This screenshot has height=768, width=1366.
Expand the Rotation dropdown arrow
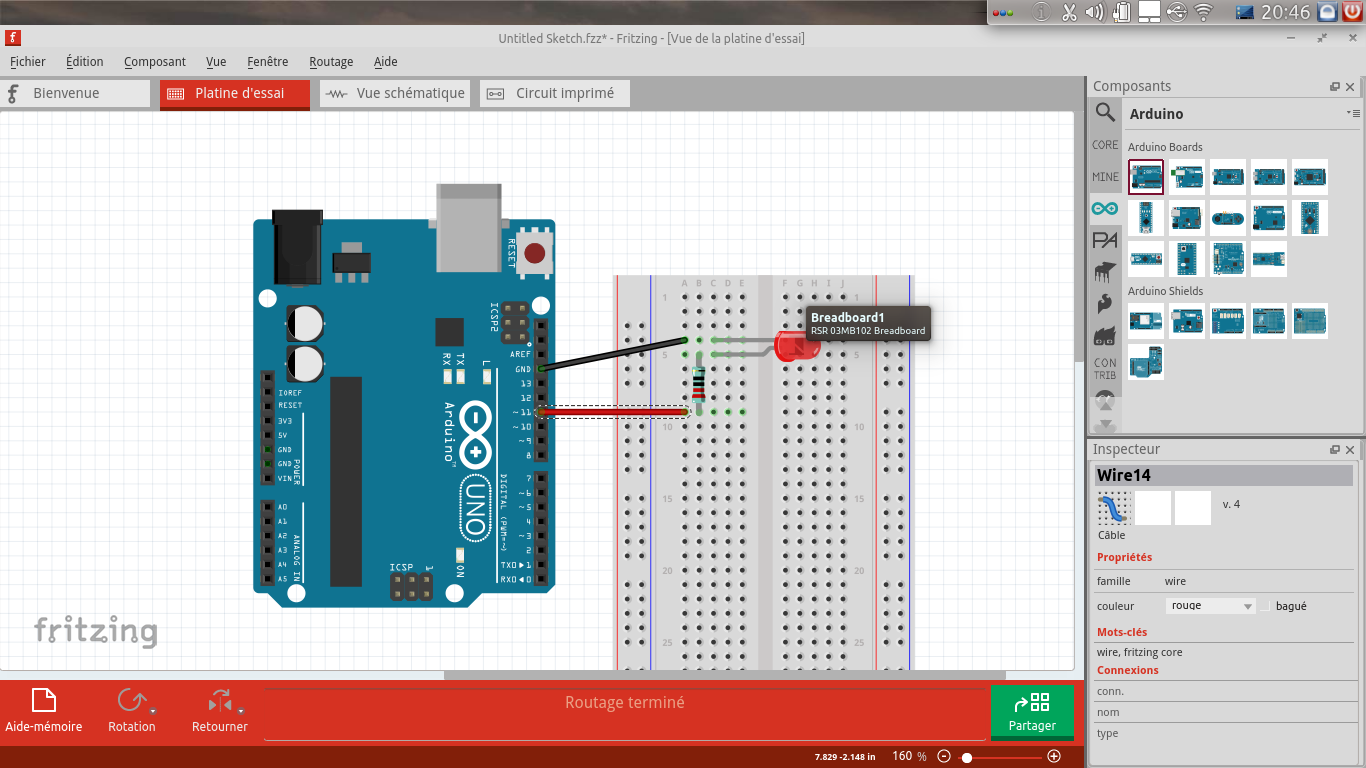[x=153, y=712]
